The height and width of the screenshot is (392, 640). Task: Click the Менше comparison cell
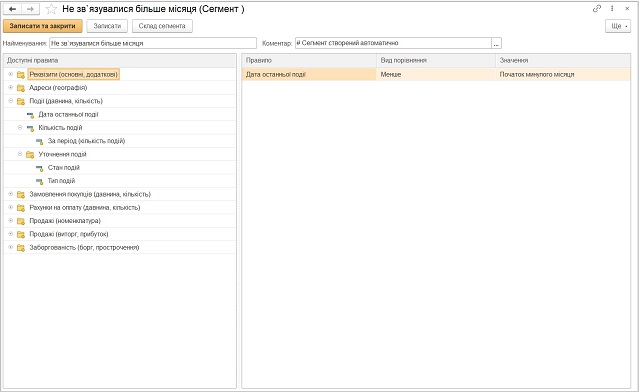(x=436, y=74)
